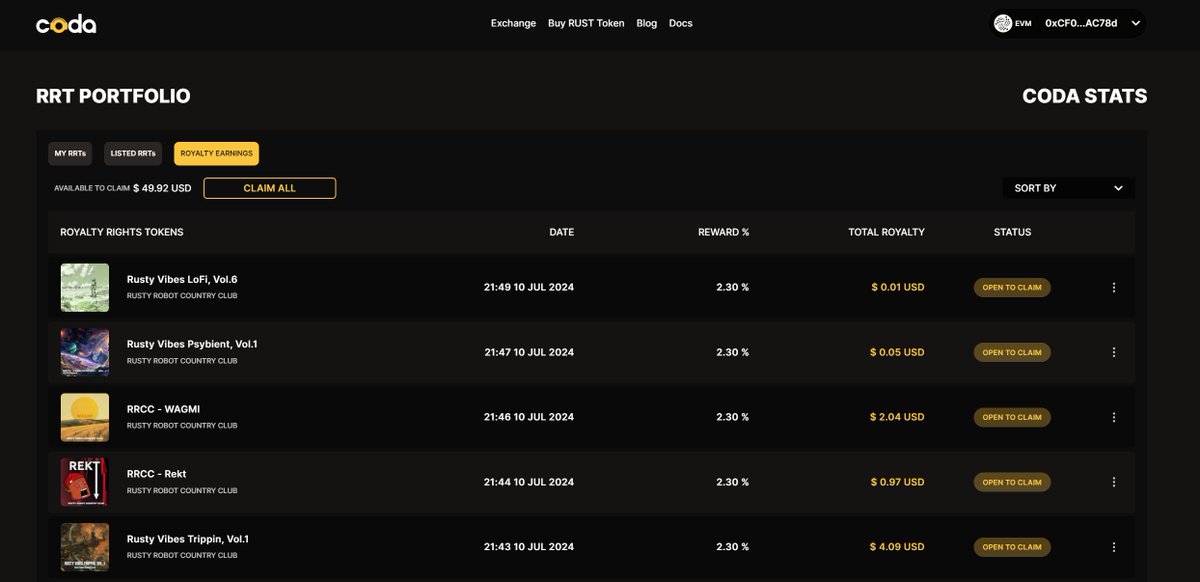Viewport: 1200px width, 582px height.
Task: Click the date 21:43 10 JUL 2024
Action: (529, 547)
